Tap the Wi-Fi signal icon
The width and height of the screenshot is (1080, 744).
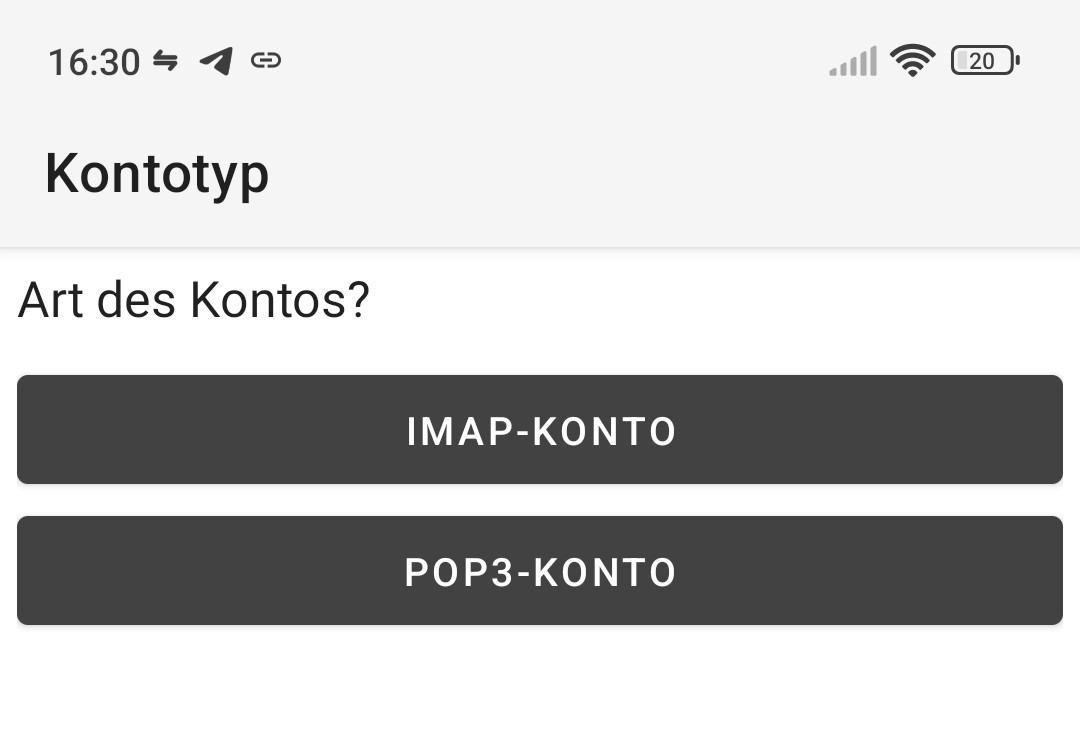pyautogui.click(x=912, y=61)
